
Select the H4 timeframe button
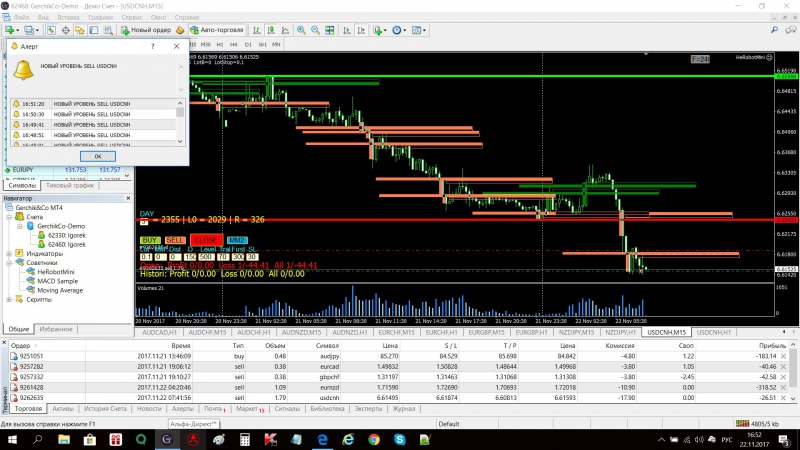point(234,44)
